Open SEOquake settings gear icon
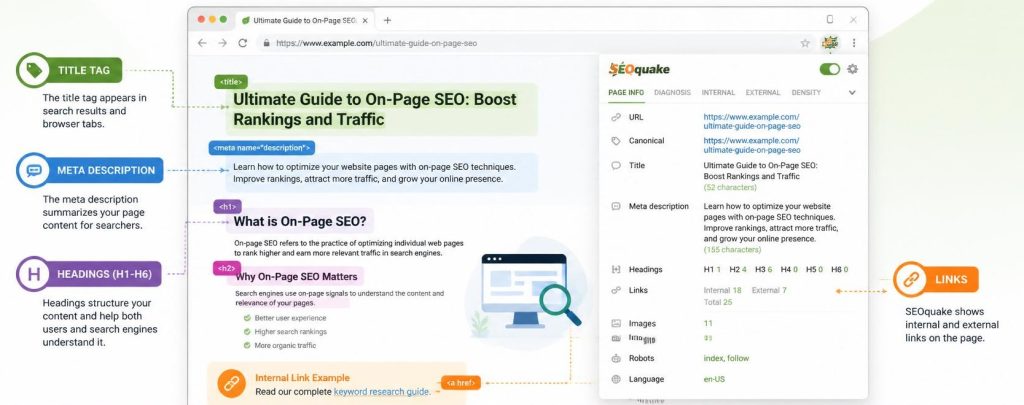The image size is (1024, 405). click(852, 69)
